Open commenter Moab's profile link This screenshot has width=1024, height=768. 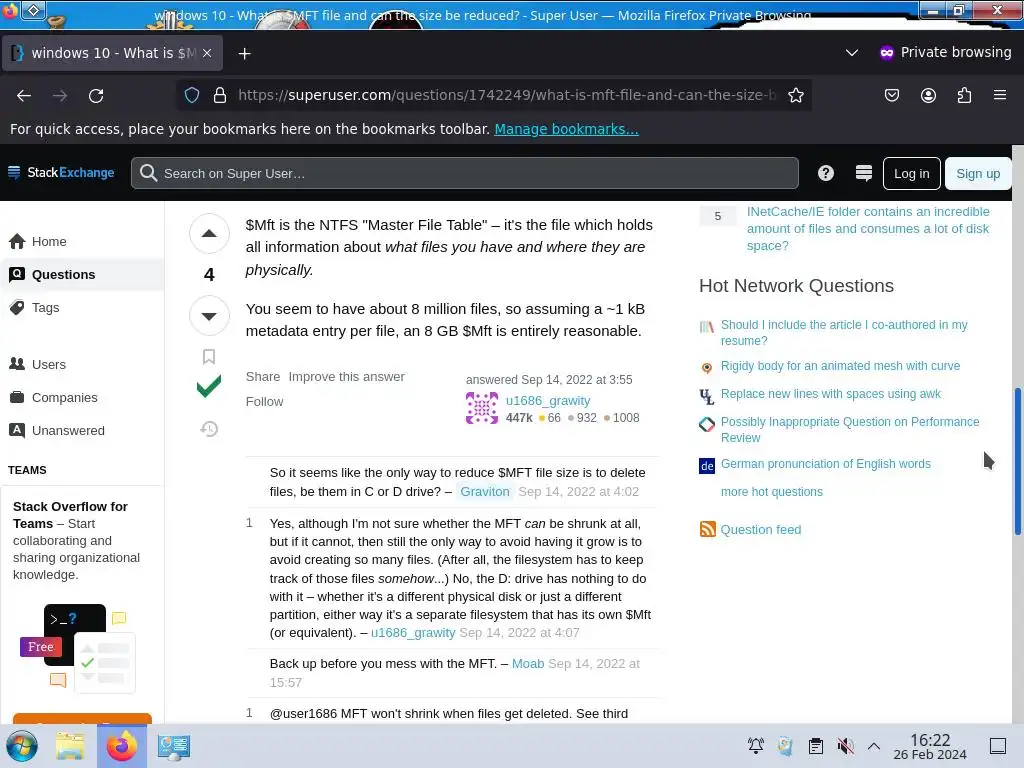pos(528,664)
